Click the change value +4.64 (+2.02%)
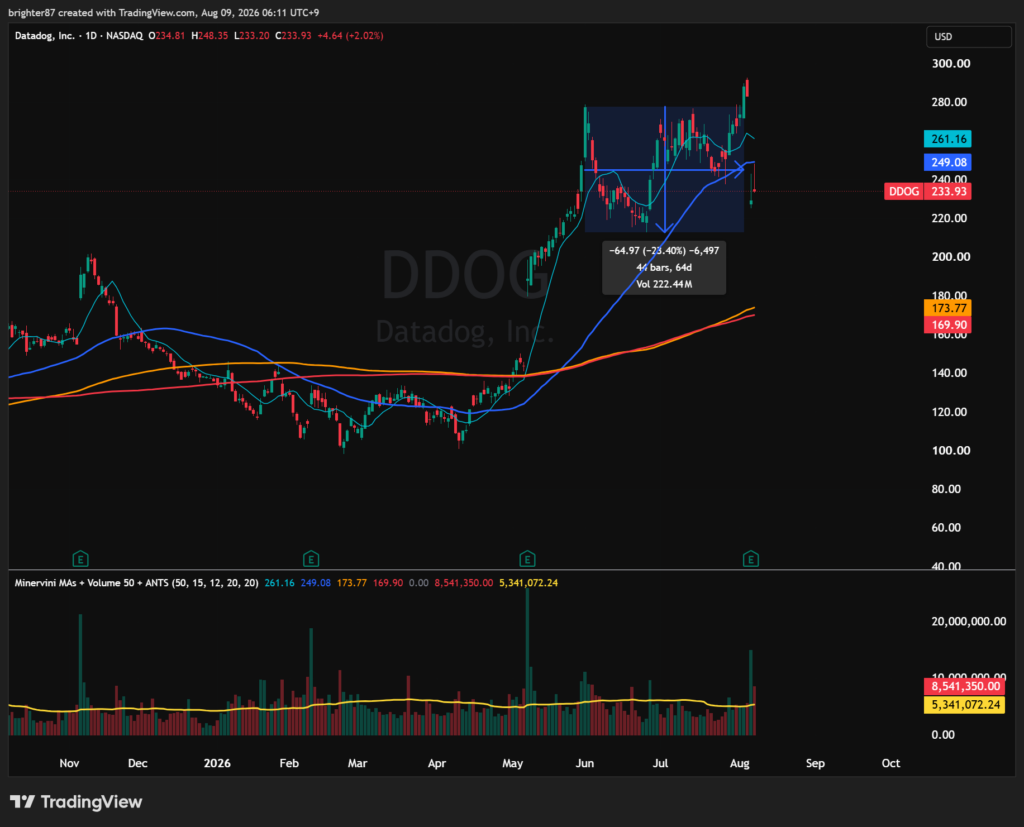 tap(350, 36)
